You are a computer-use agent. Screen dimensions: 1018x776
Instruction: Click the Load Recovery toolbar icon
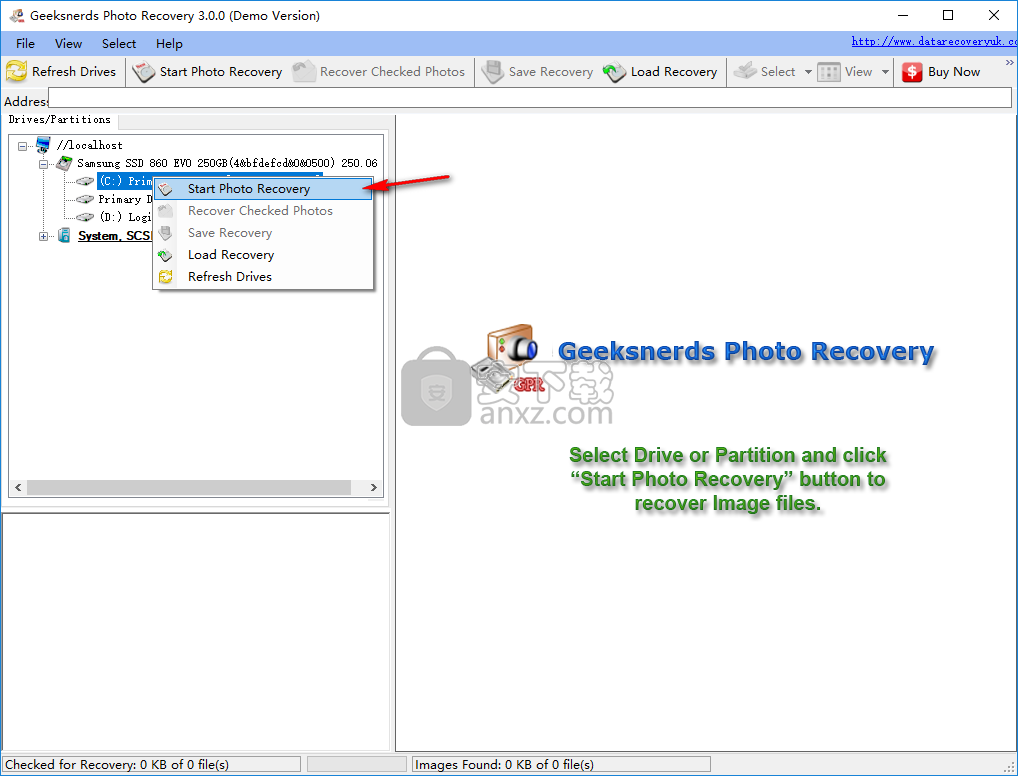pos(614,71)
